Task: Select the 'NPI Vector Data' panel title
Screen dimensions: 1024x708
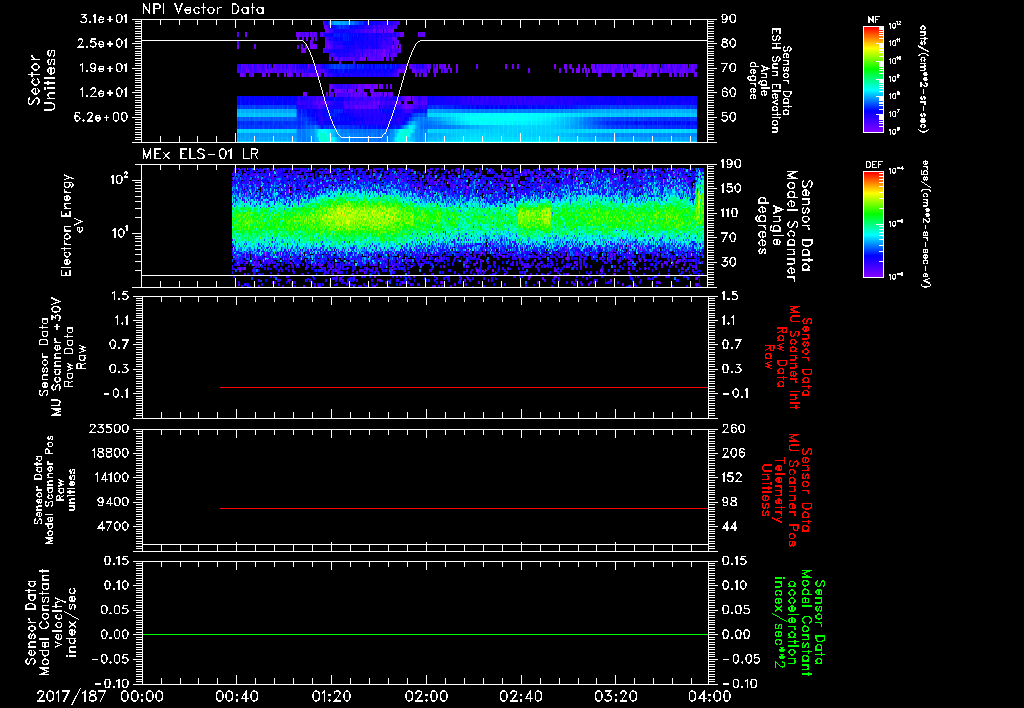Action: (203, 9)
